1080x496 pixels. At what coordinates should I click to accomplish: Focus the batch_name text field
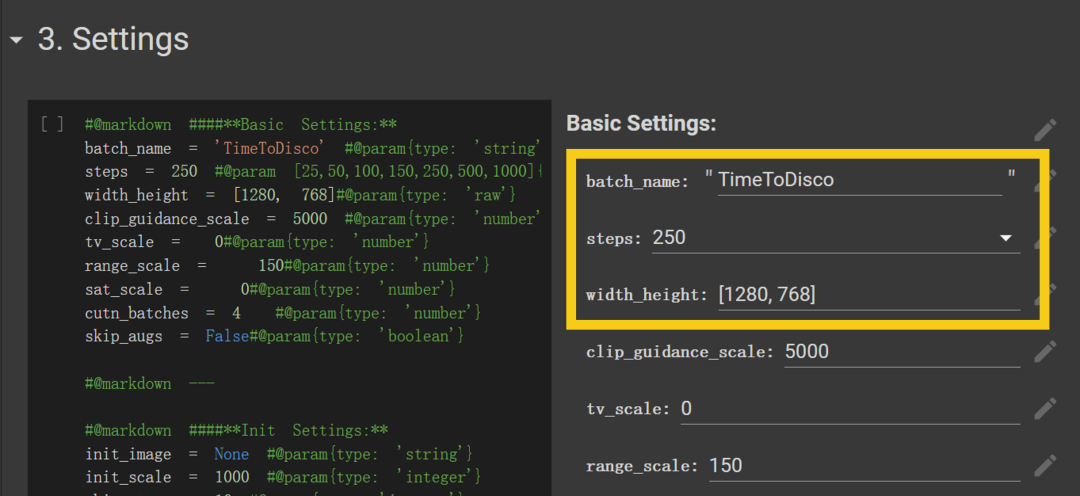pyautogui.click(x=858, y=180)
